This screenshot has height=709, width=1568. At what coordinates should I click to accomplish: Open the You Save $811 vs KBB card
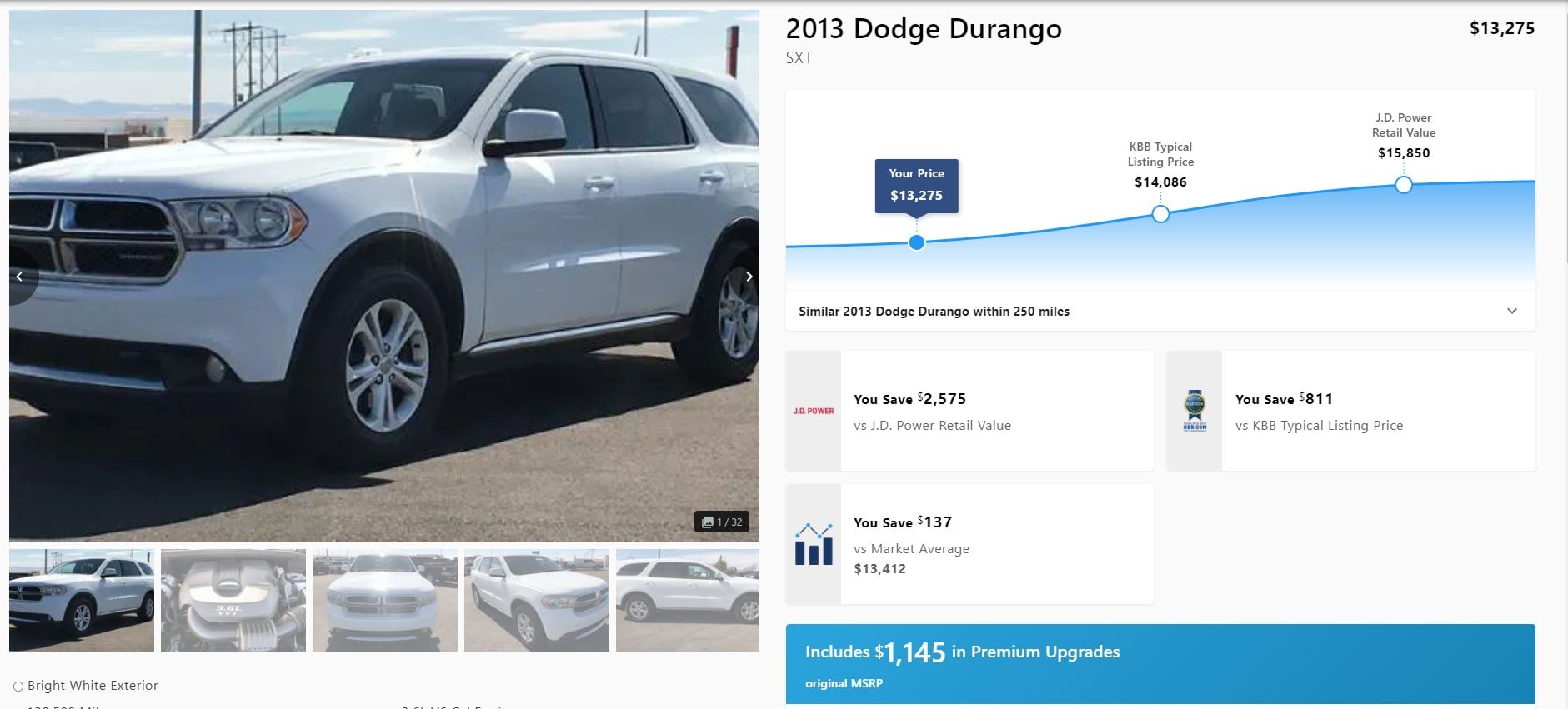(1351, 411)
